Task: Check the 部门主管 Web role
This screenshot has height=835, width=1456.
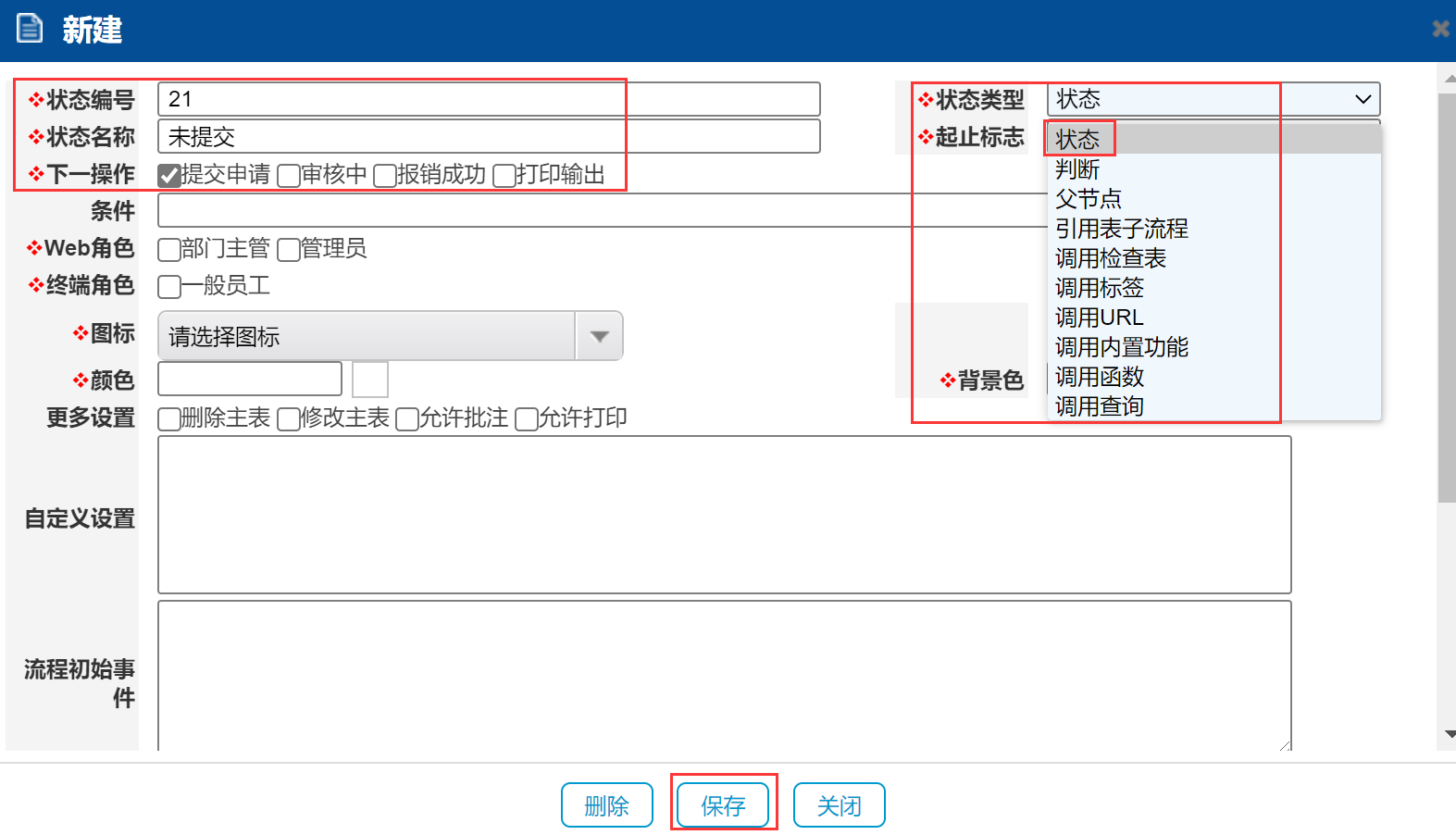Action: point(168,250)
